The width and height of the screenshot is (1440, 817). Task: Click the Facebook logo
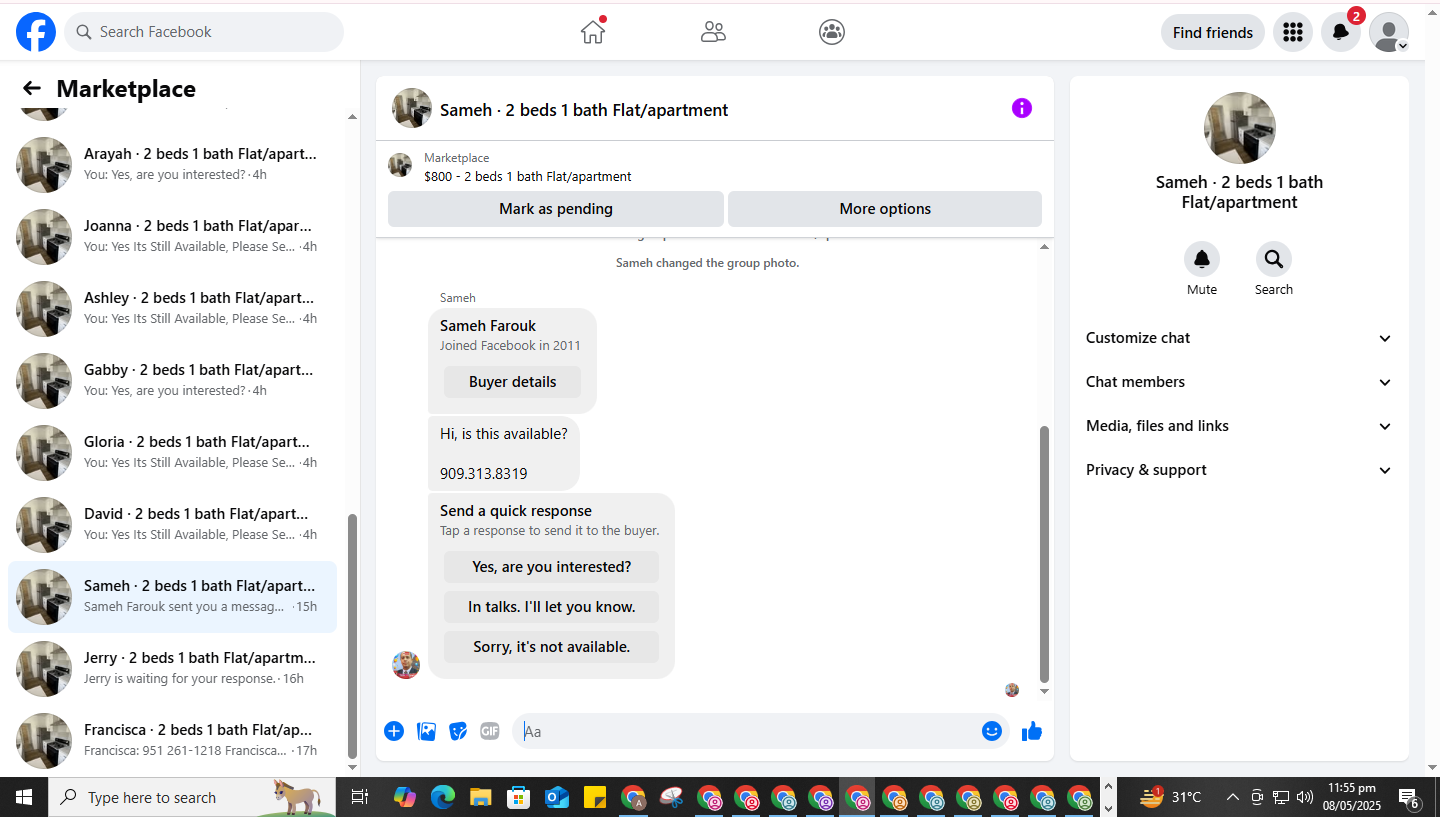[x=36, y=32]
